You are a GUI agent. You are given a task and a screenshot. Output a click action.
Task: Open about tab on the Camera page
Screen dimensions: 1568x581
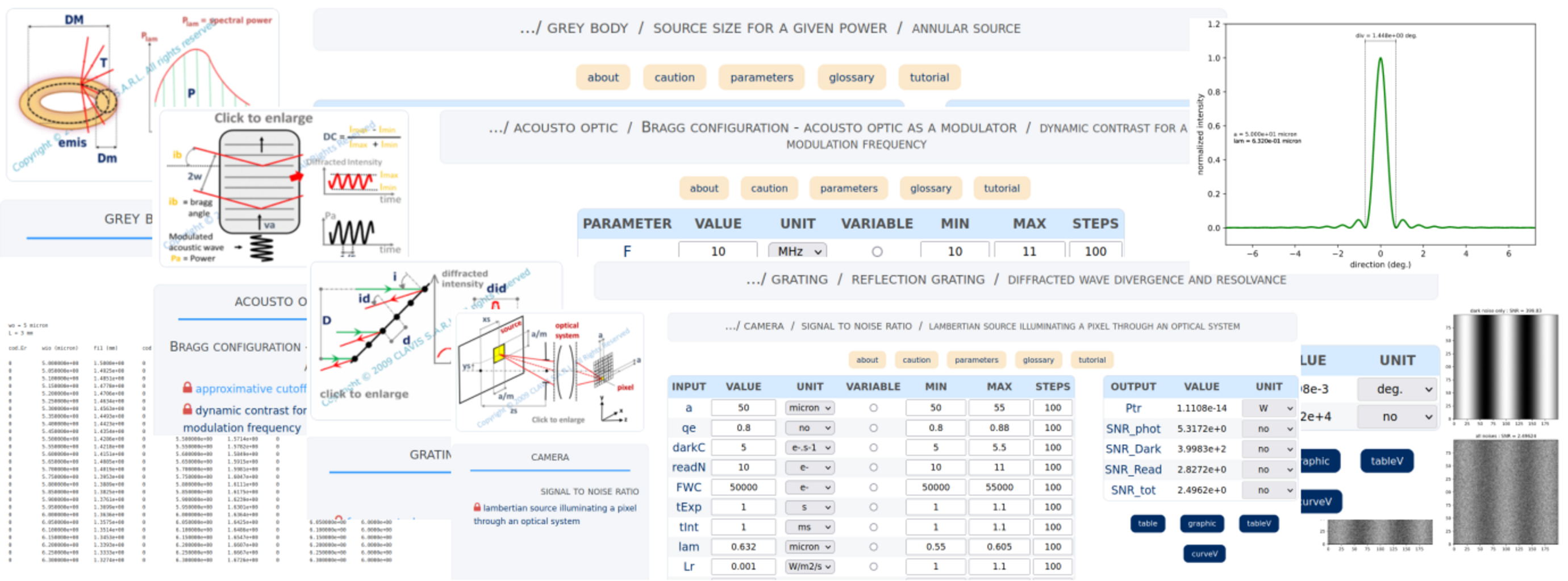[x=867, y=360]
